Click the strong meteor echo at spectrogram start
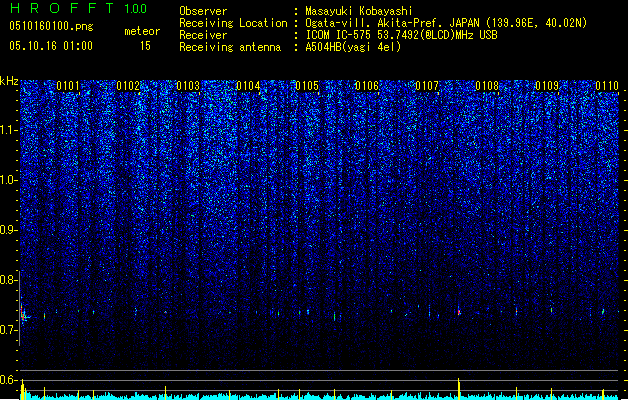This screenshot has height=400, width=629. pyautogui.click(x=24, y=314)
